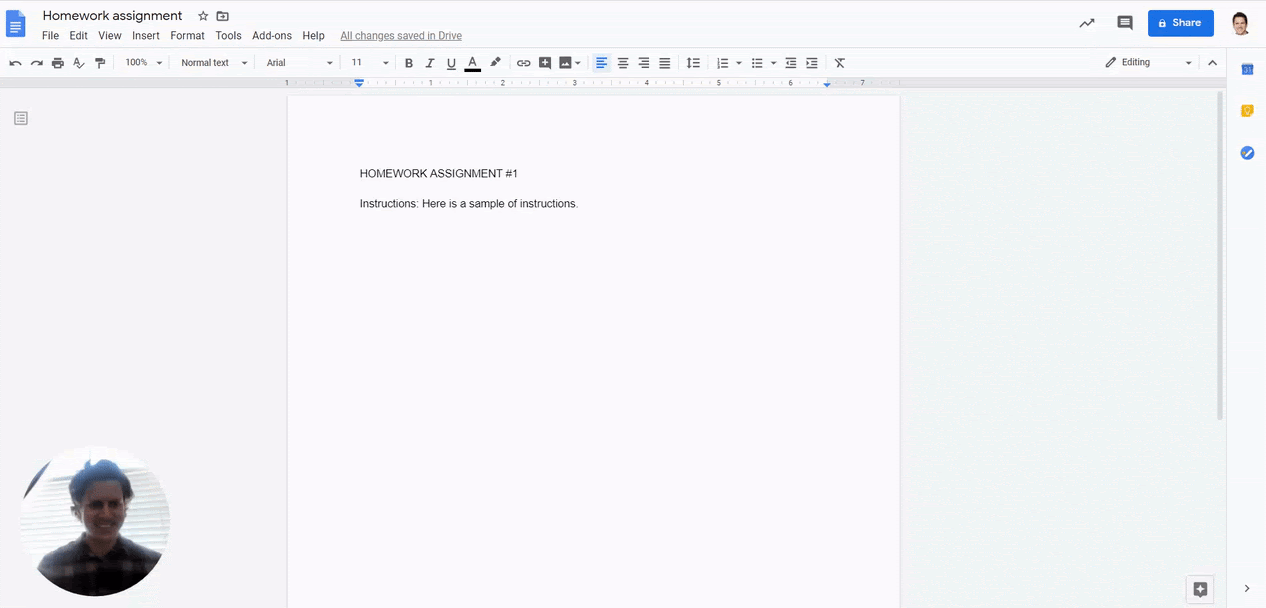Viewport: 1266px width, 608px height.
Task: Open Google Tasks side panel icon
Action: [1247, 153]
